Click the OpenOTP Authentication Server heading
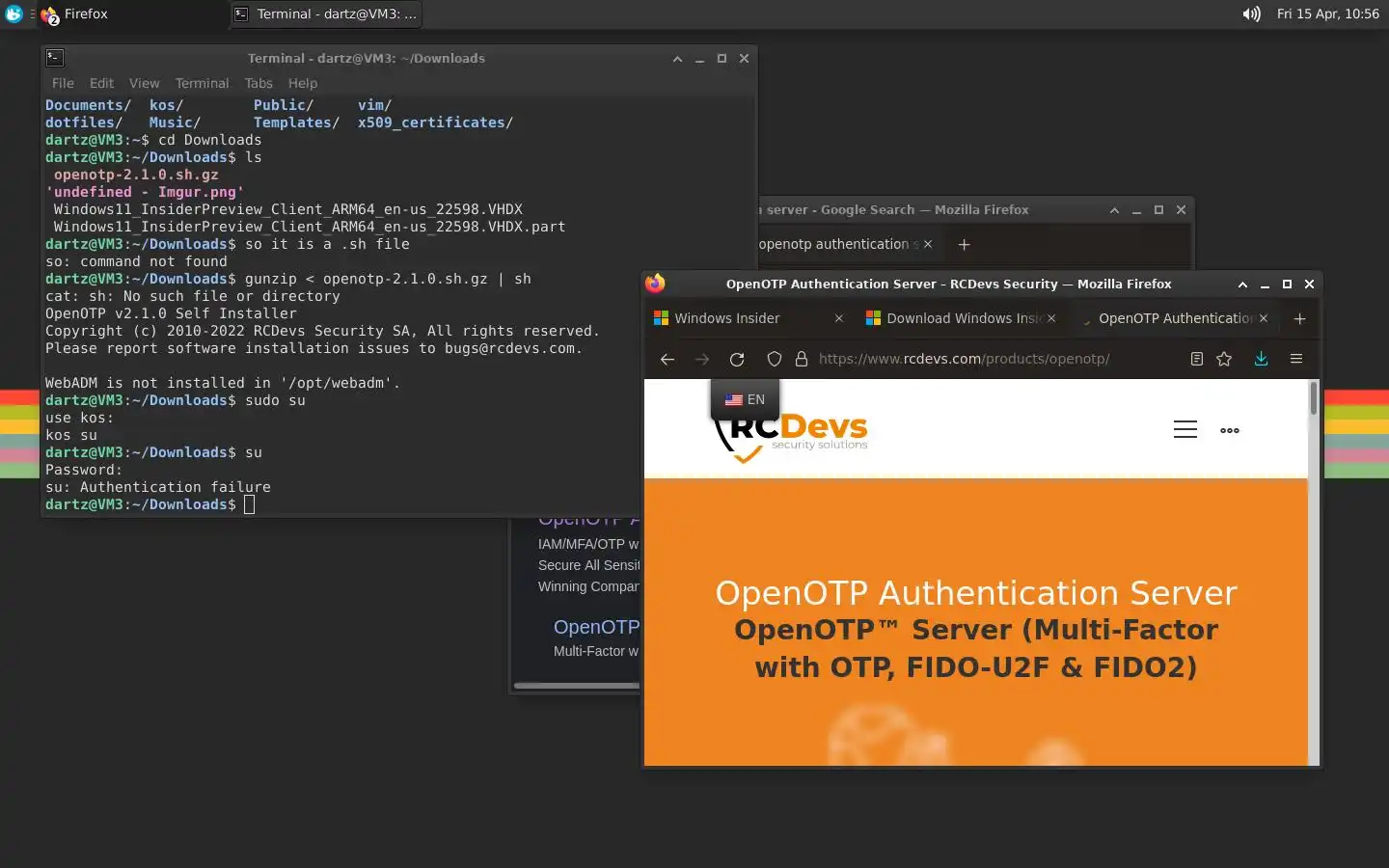Image resolution: width=1389 pixels, height=868 pixels. (975, 592)
